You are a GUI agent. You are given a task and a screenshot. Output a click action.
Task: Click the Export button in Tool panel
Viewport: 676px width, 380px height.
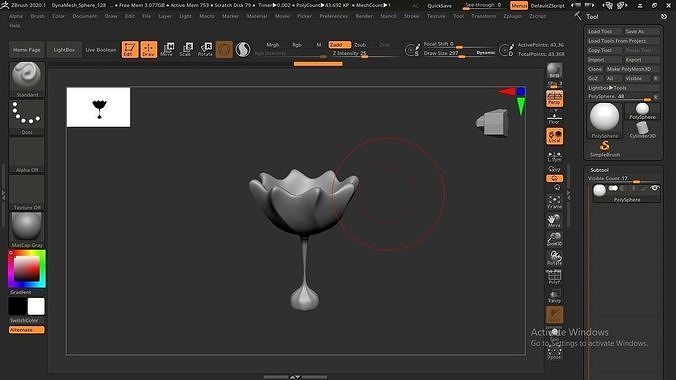click(641, 60)
